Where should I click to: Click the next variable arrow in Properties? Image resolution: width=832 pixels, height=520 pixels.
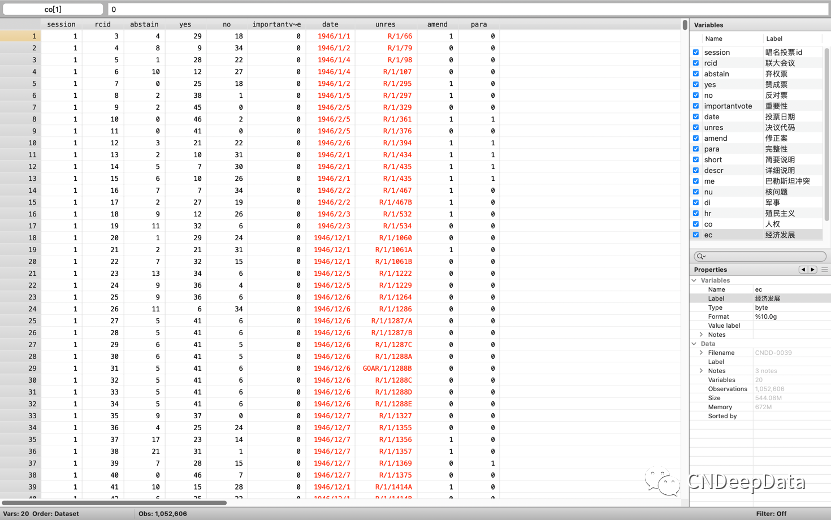tap(812, 270)
